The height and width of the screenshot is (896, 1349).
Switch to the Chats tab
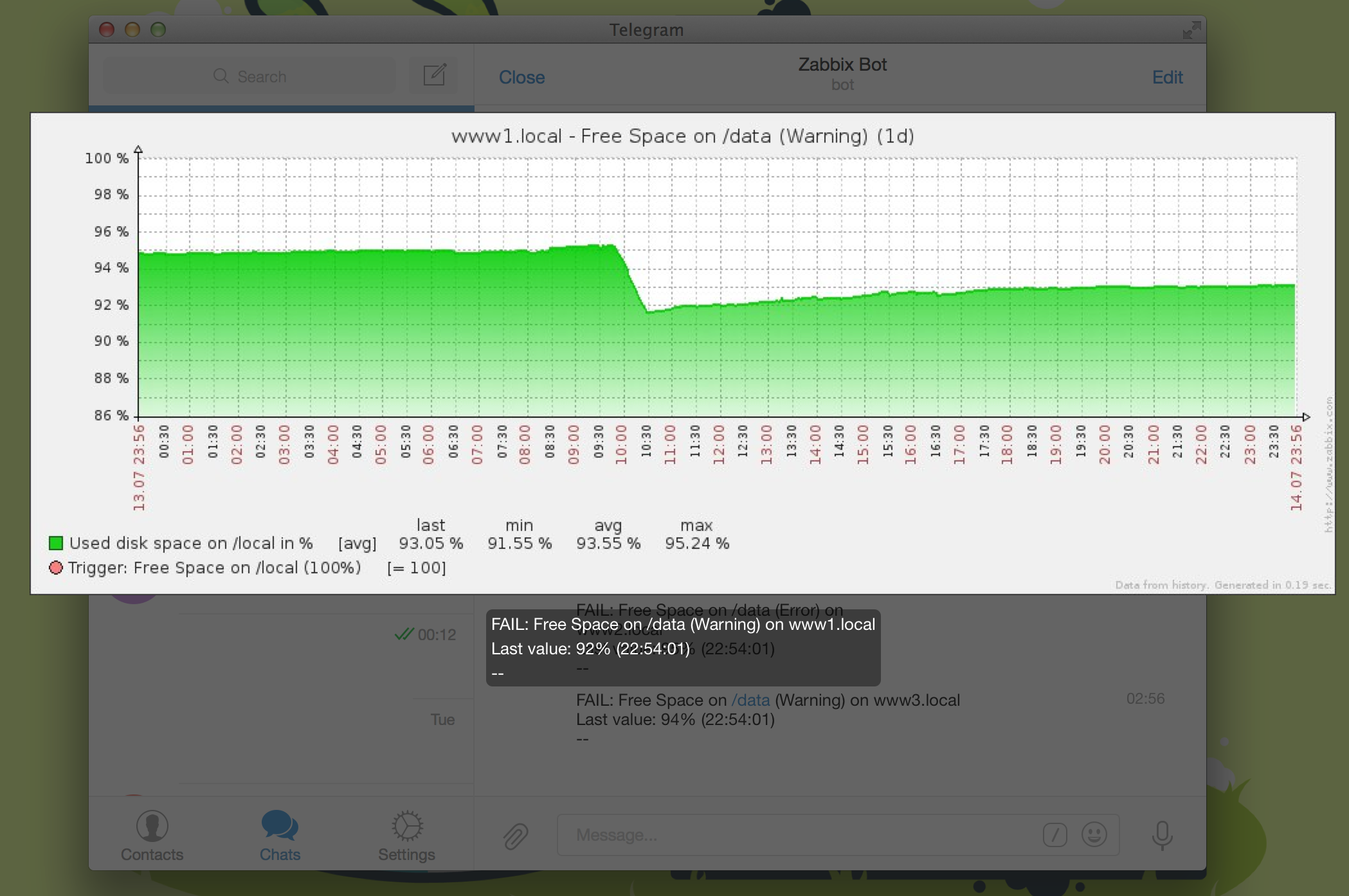(280, 836)
